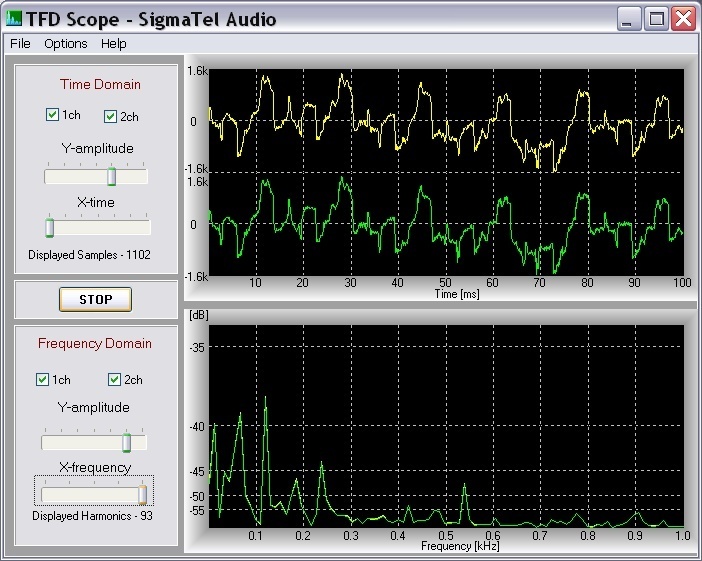Screen dimensions: 702x561
Task: Click the 'X-frequency' label
Action: click(95, 467)
